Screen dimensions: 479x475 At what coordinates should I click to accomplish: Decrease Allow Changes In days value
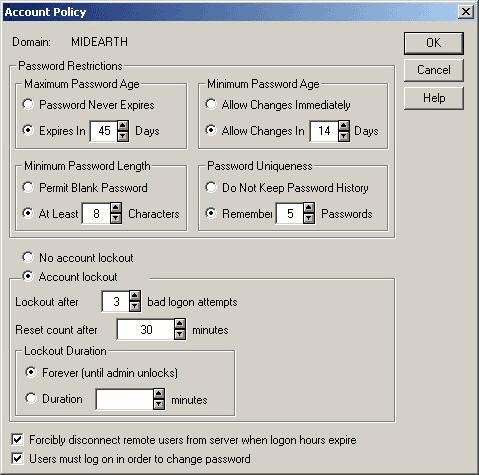click(344, 136)
